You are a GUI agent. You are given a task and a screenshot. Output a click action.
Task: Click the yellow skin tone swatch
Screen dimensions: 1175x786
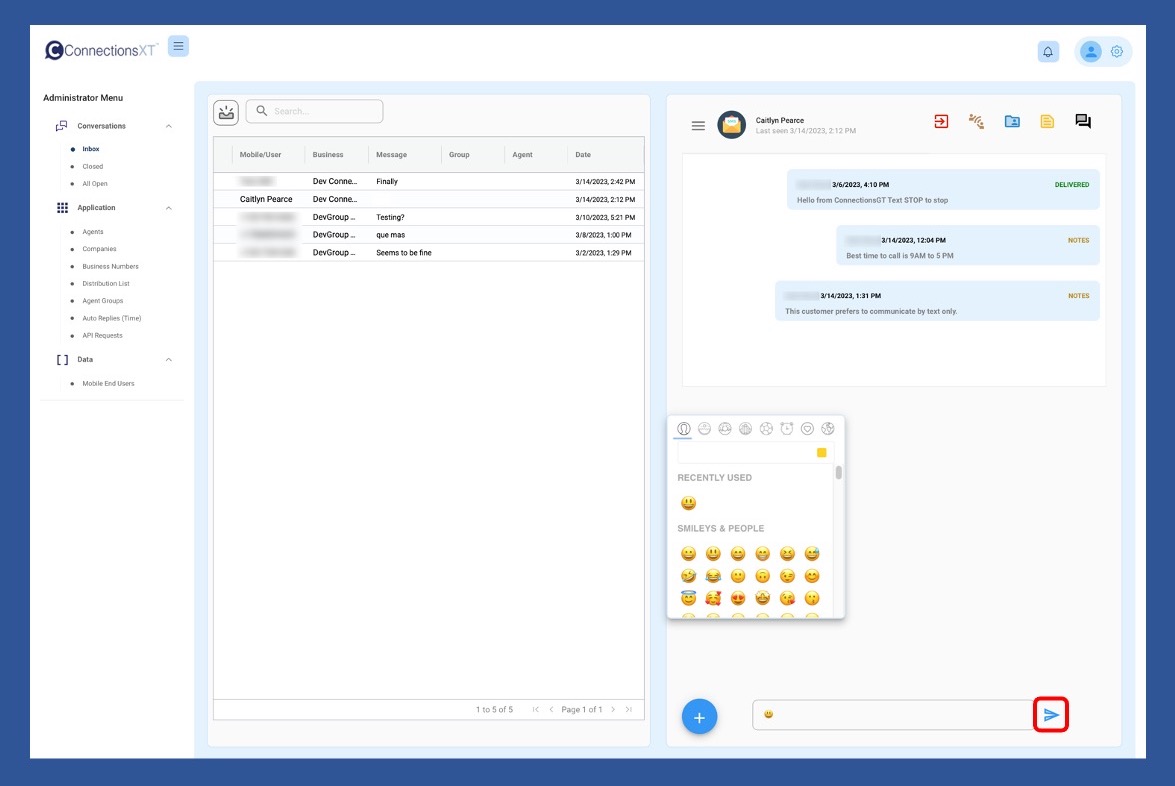pyautogui.click(x=822, y=453)
